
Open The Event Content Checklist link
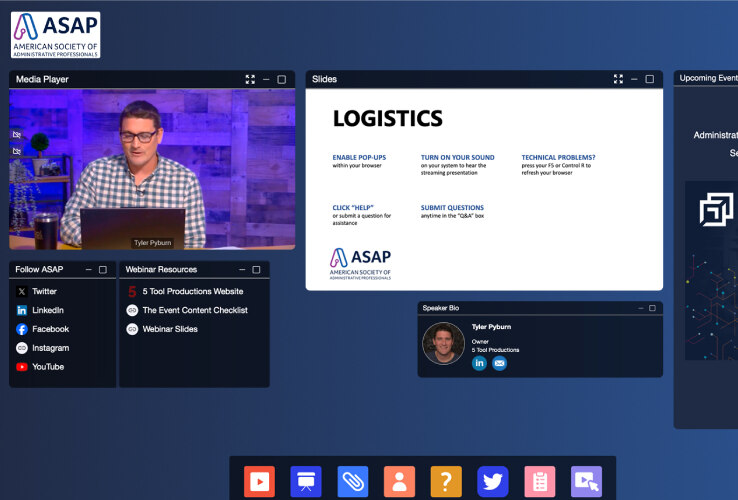coord(195,310)
